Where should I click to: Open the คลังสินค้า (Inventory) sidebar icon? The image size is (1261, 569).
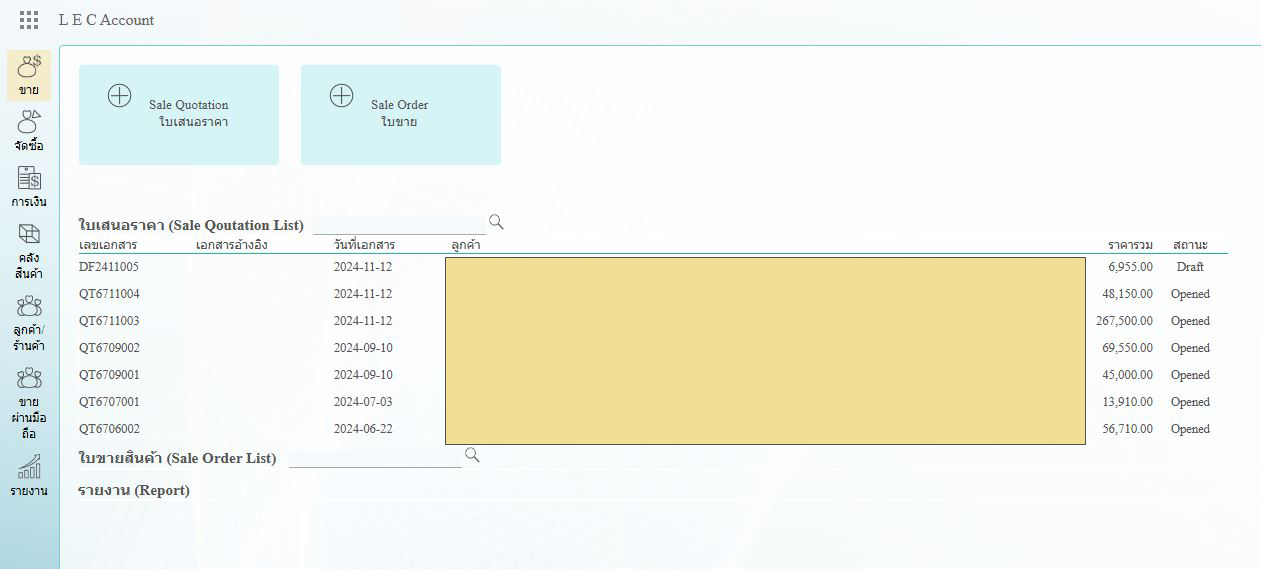(x=29, y=250)
